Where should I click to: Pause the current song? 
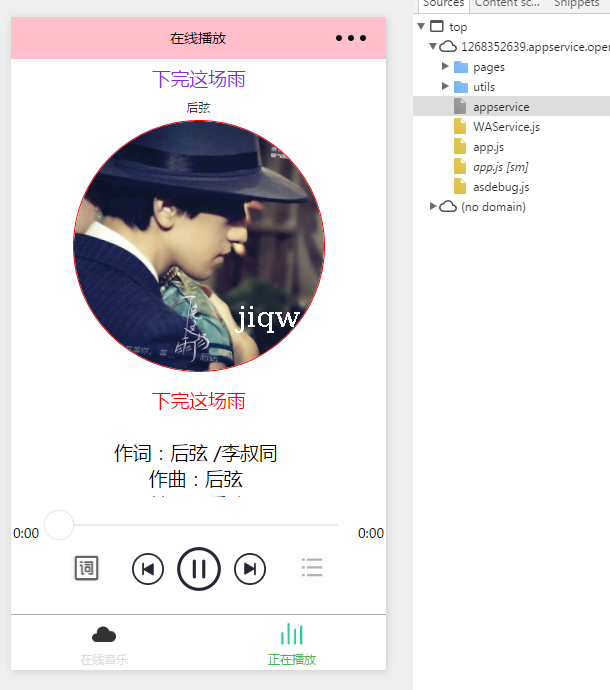[x=199, y=569]
